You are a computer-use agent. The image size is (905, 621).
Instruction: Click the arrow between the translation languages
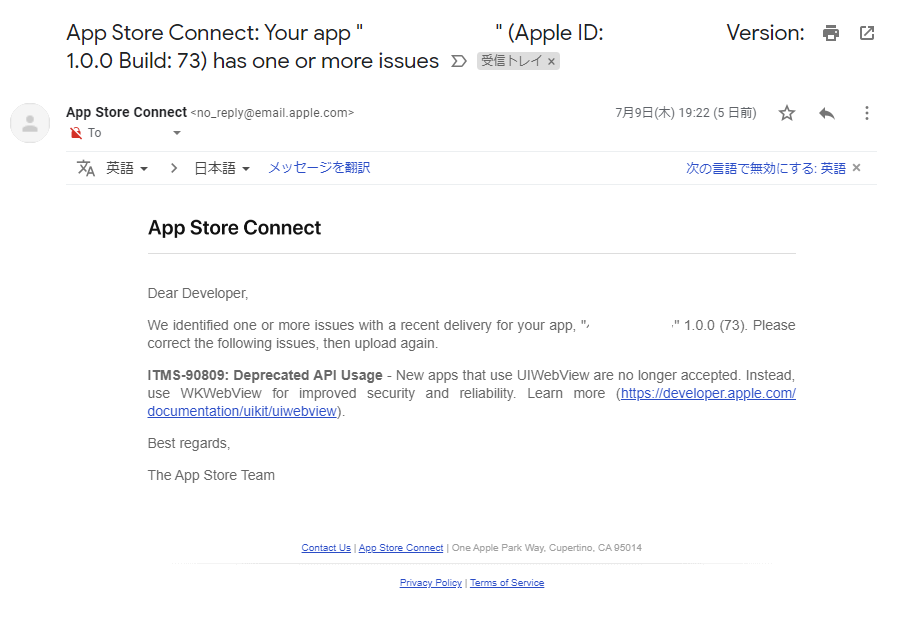click(173, 168)
